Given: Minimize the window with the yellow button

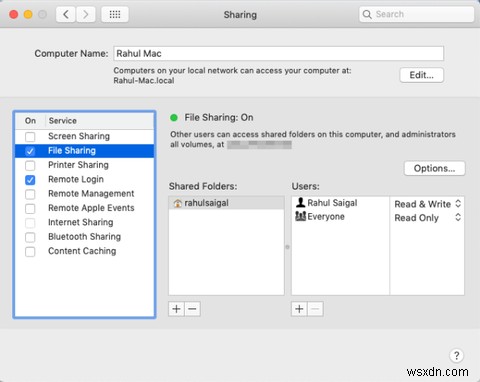Looking at the screenshot, I should click(28, 14).
